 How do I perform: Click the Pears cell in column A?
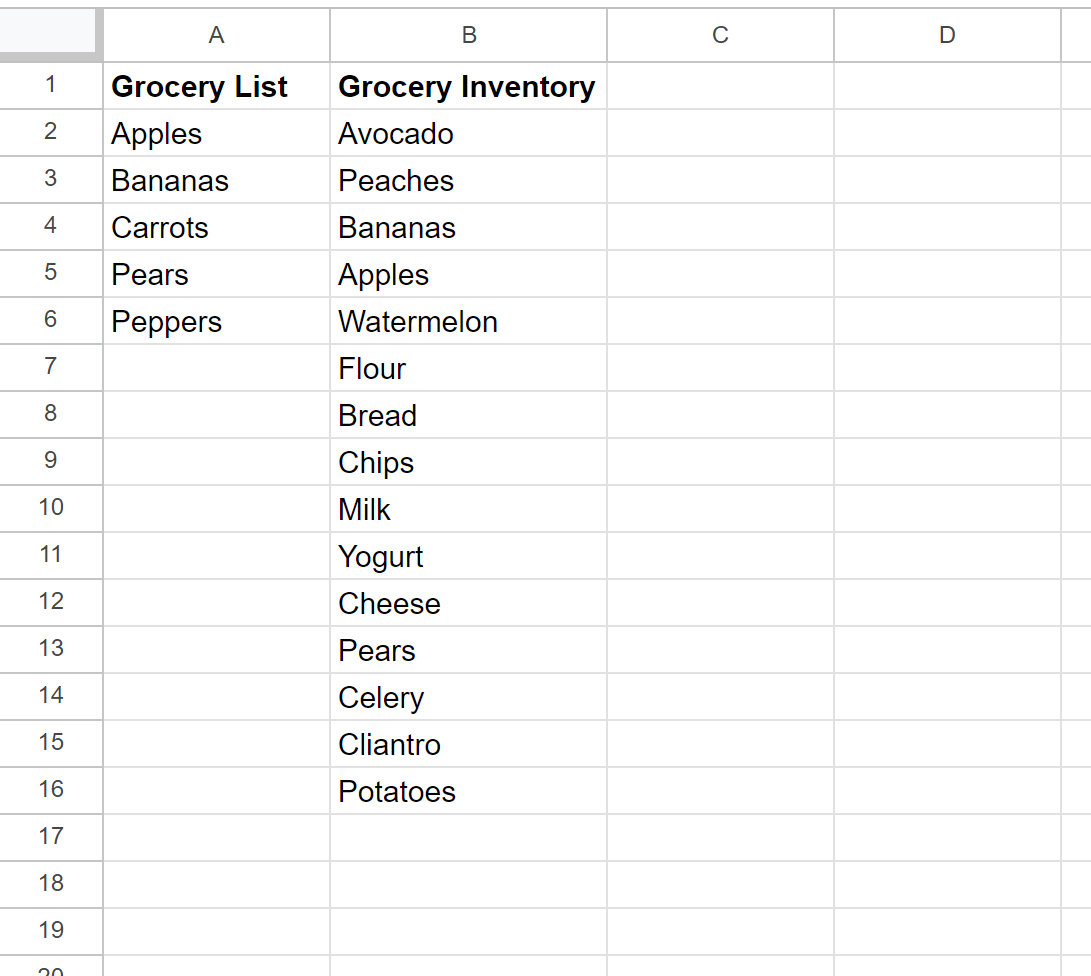pos(216,275)
